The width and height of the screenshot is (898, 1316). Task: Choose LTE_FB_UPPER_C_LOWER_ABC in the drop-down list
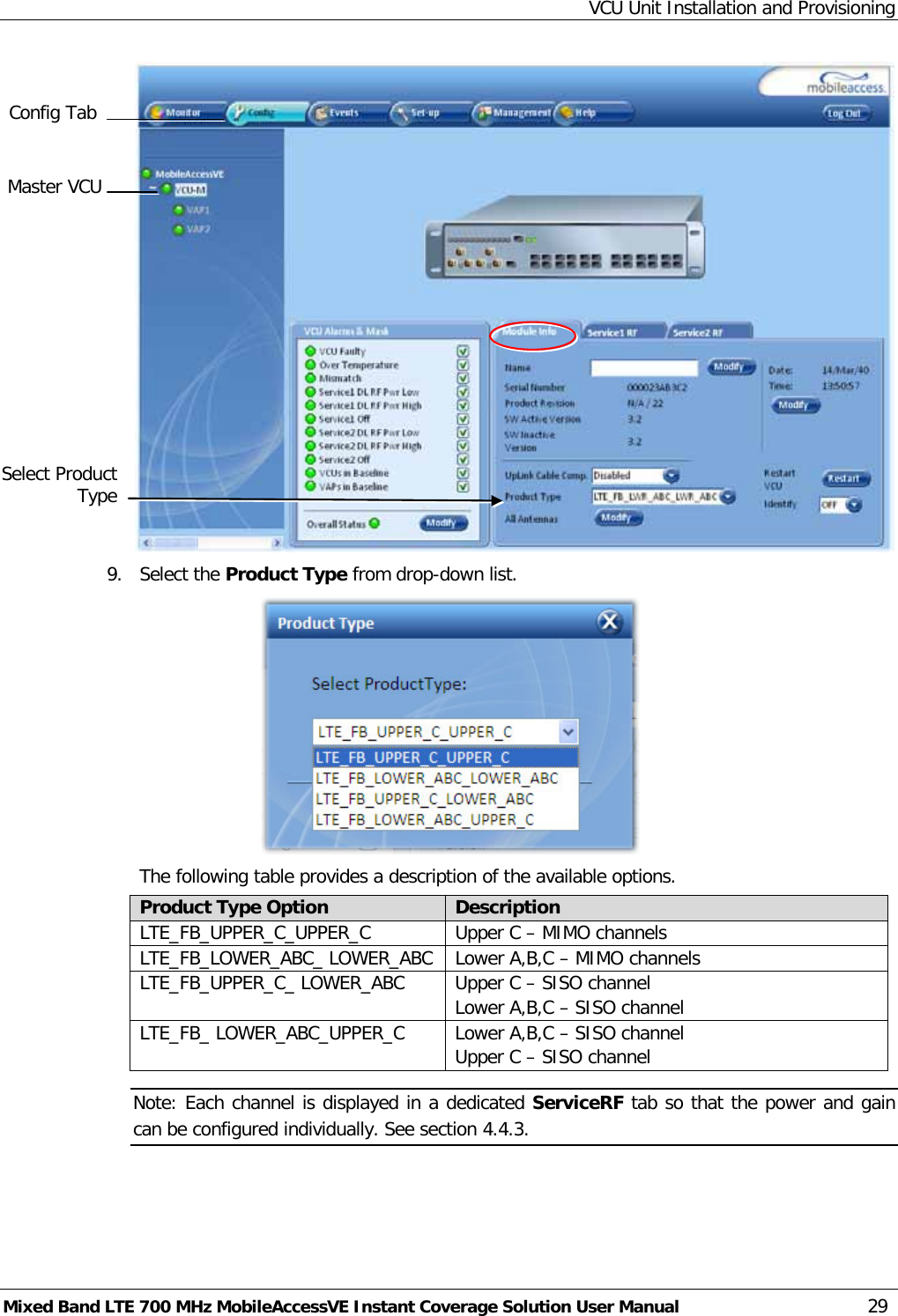point(446,799)
